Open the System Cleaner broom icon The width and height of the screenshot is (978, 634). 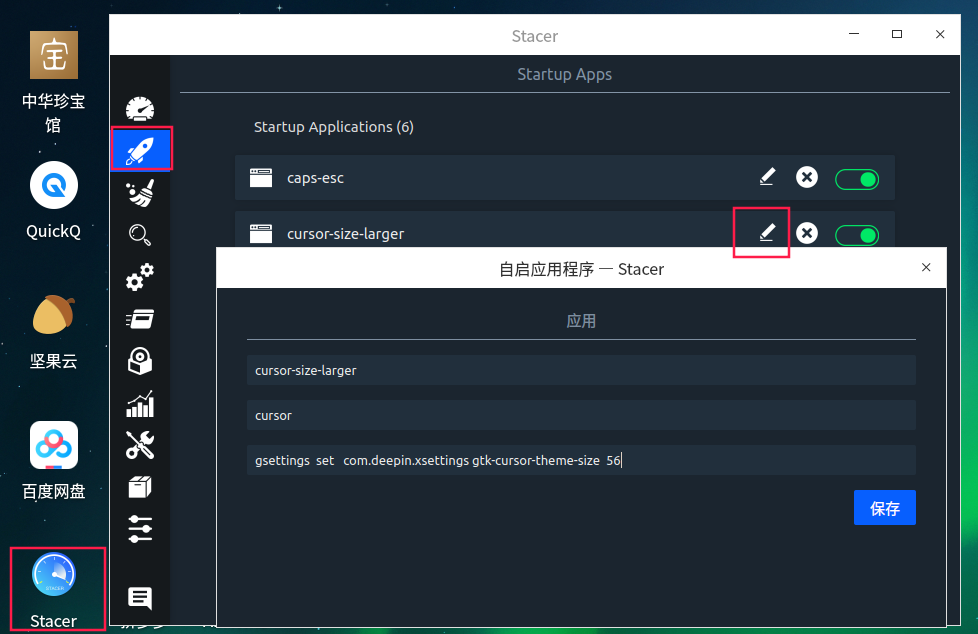(140, 193)
